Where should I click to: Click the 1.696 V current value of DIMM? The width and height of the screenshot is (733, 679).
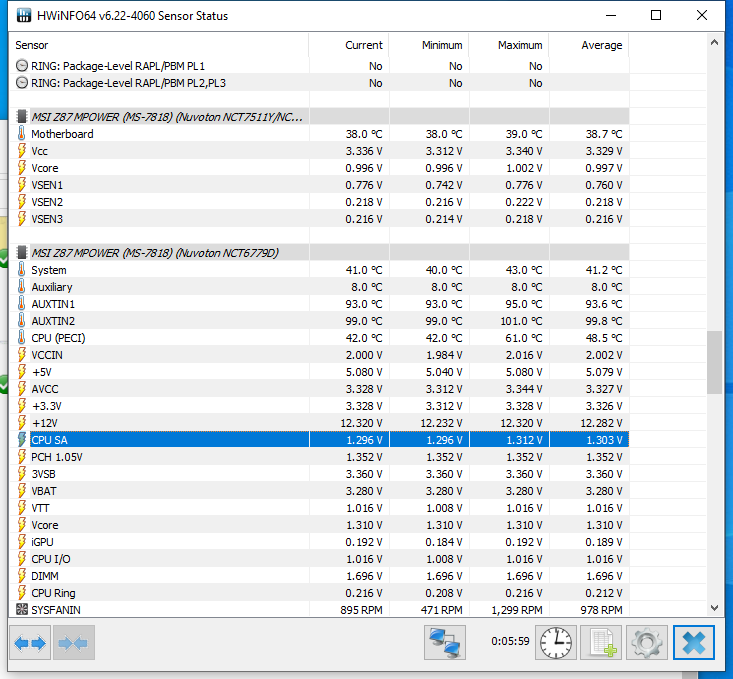coord(364,576)
